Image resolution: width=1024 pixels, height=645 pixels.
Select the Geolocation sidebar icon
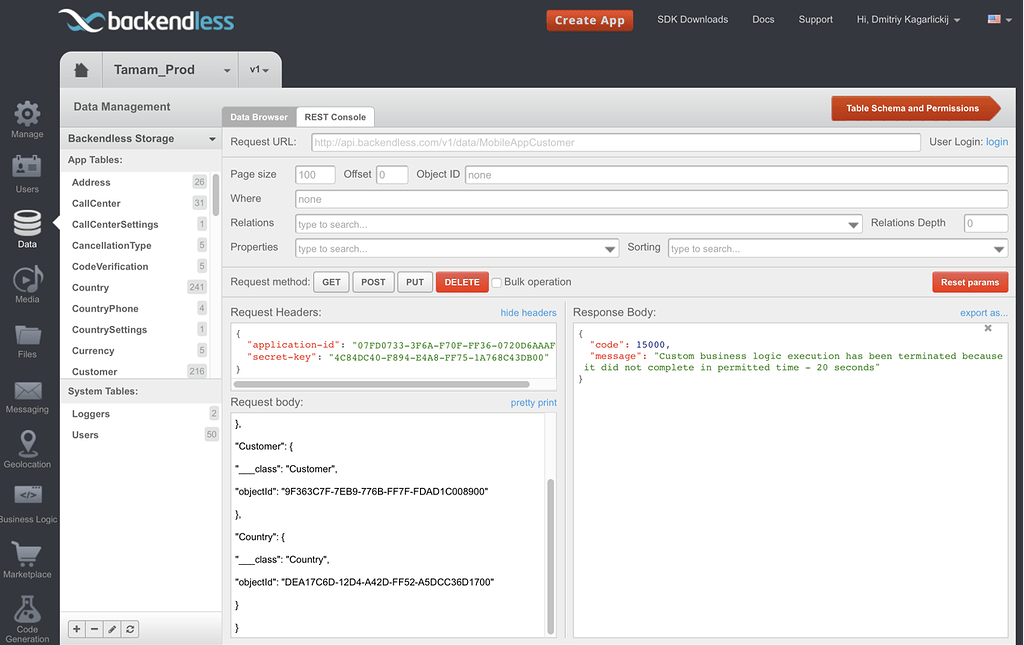27,448
